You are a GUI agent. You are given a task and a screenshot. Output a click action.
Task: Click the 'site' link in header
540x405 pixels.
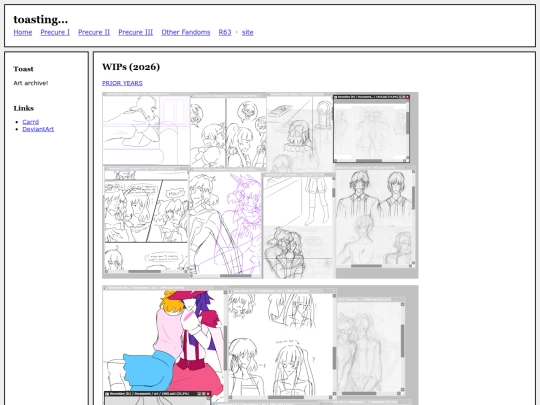tap(248, 32)
